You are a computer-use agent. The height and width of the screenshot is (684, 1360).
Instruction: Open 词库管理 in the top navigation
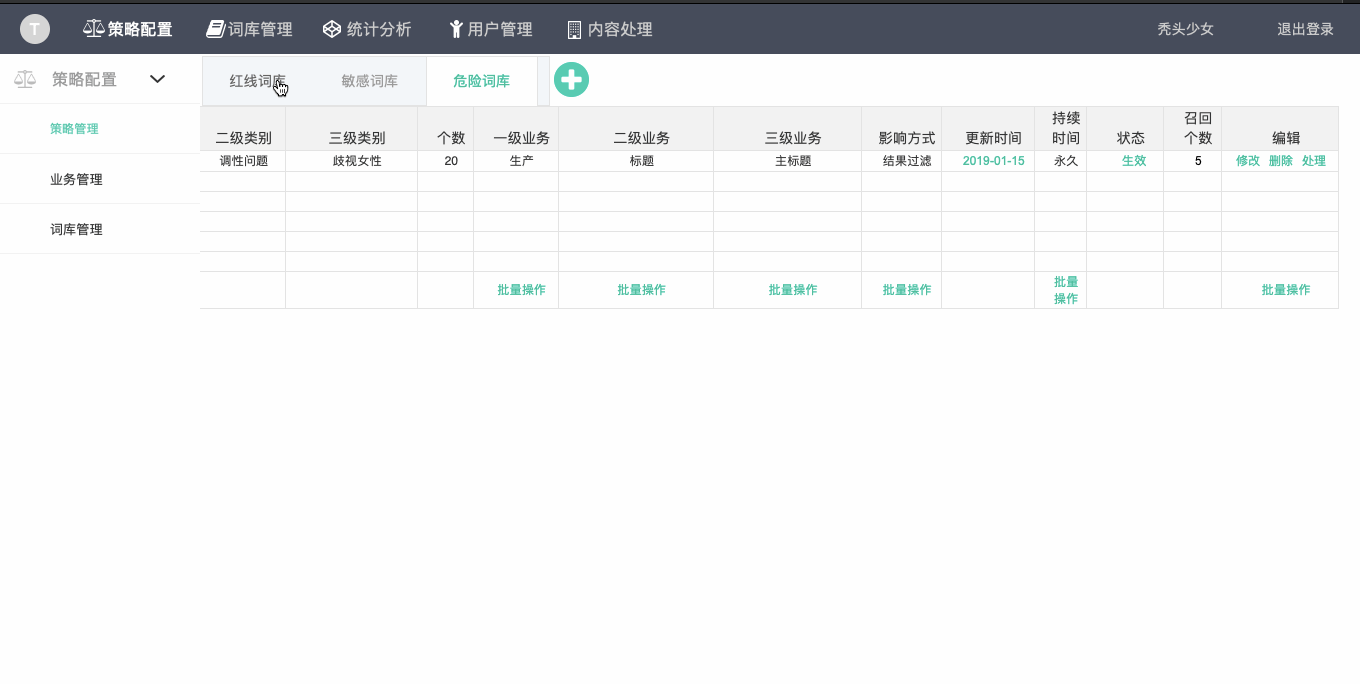[x=260, y=29]
